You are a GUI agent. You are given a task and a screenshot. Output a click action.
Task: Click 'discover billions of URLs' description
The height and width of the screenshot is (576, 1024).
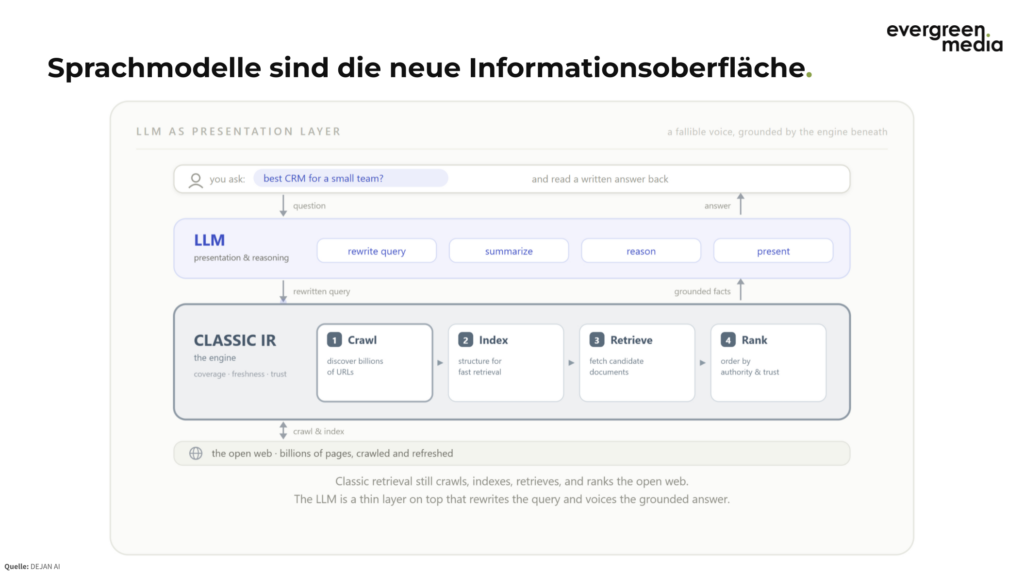point(355,366)
